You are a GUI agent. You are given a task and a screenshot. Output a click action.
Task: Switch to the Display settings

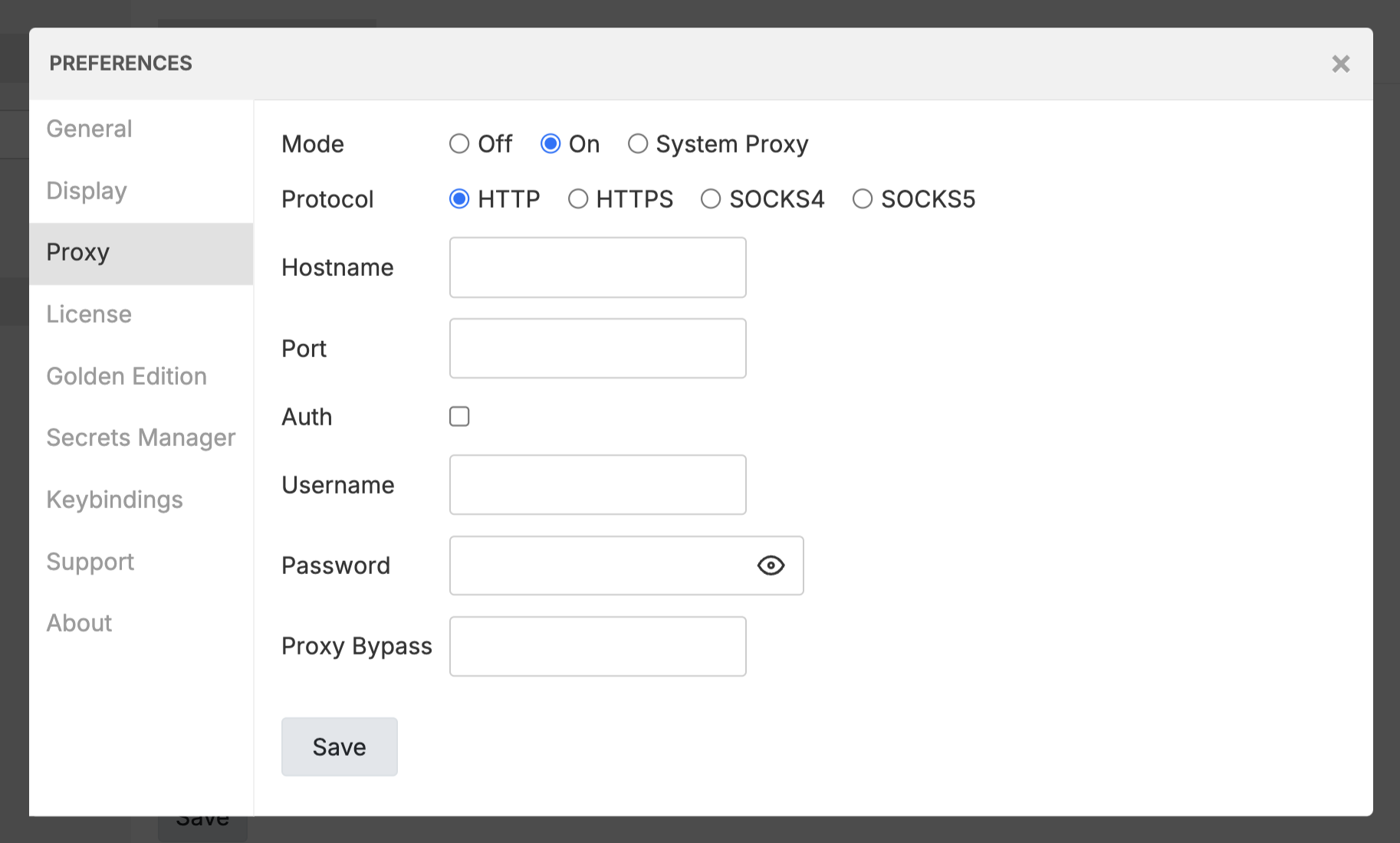click(86, 190)
